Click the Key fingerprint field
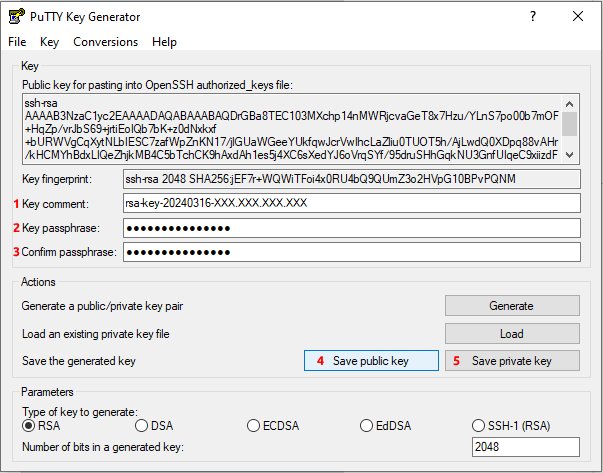This screenshot has height=473, width=603. point(351,179)
